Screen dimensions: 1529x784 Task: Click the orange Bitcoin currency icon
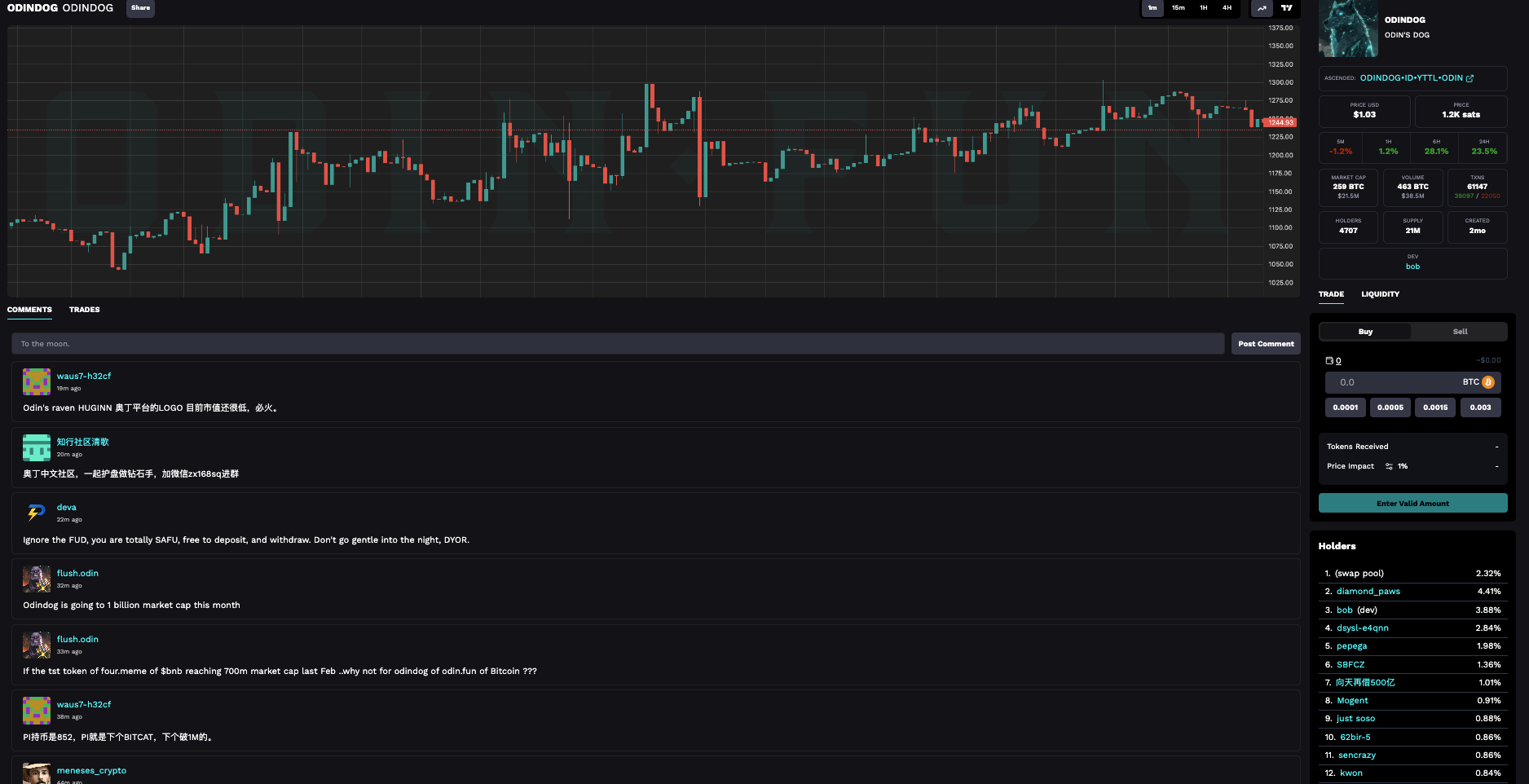click(1488, 382)
